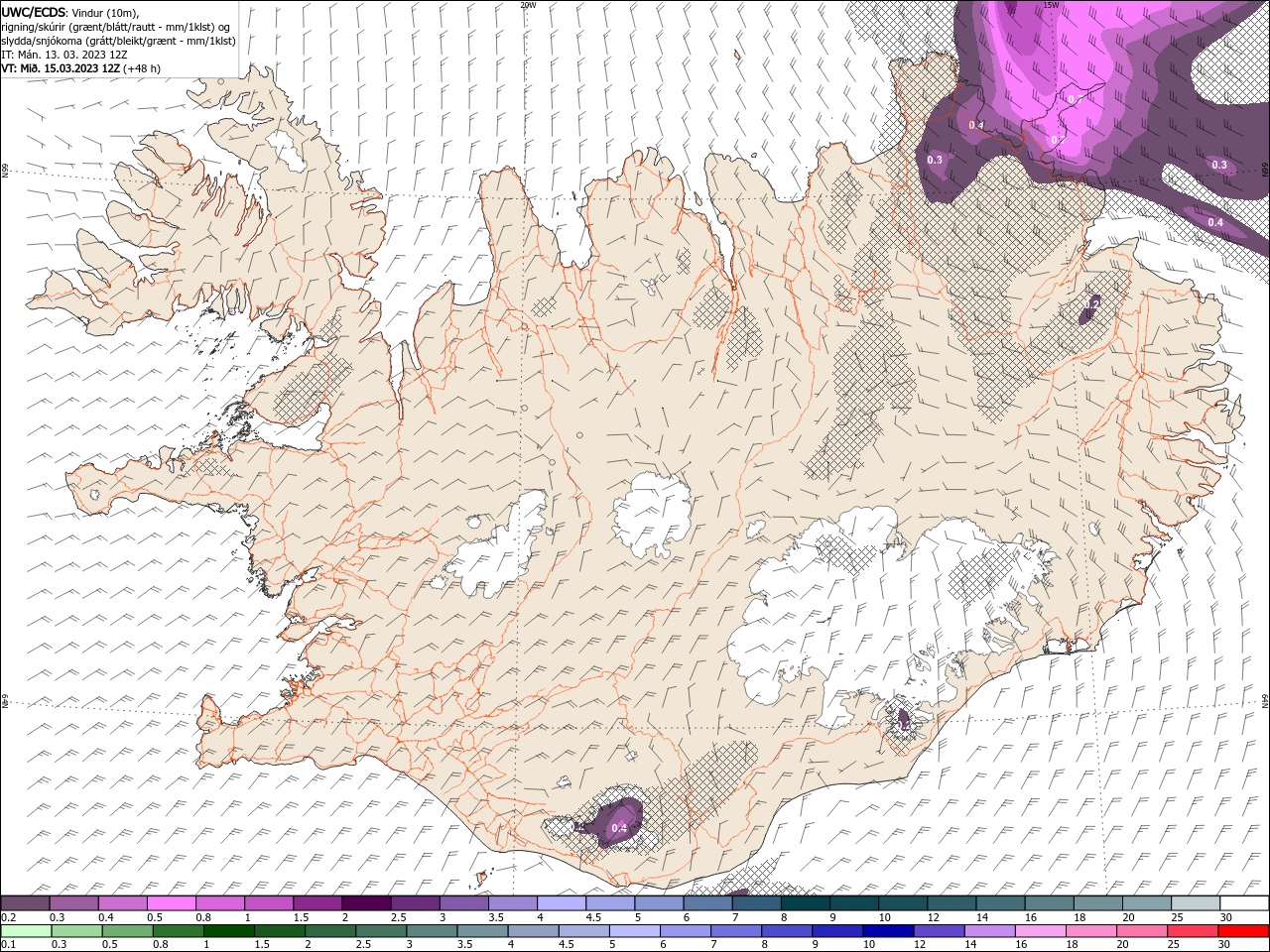The width and height of the screenshot is (1270, 952).
Task: Click the 'VT: Mið. 15.03.2023 12Z (+48 h)' line
Action: click(80, 68)
